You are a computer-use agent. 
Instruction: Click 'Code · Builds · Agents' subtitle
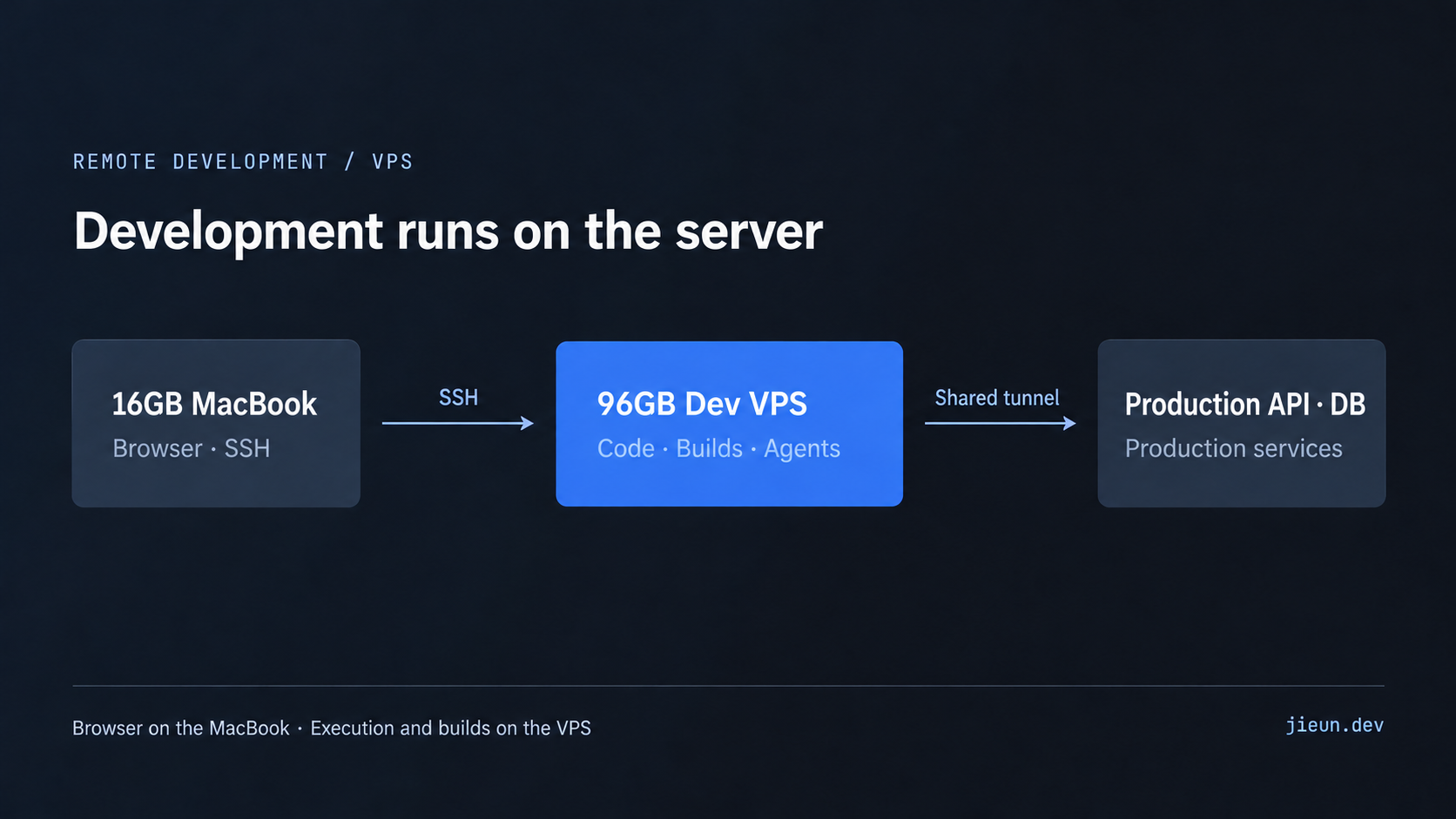[718, 448]
